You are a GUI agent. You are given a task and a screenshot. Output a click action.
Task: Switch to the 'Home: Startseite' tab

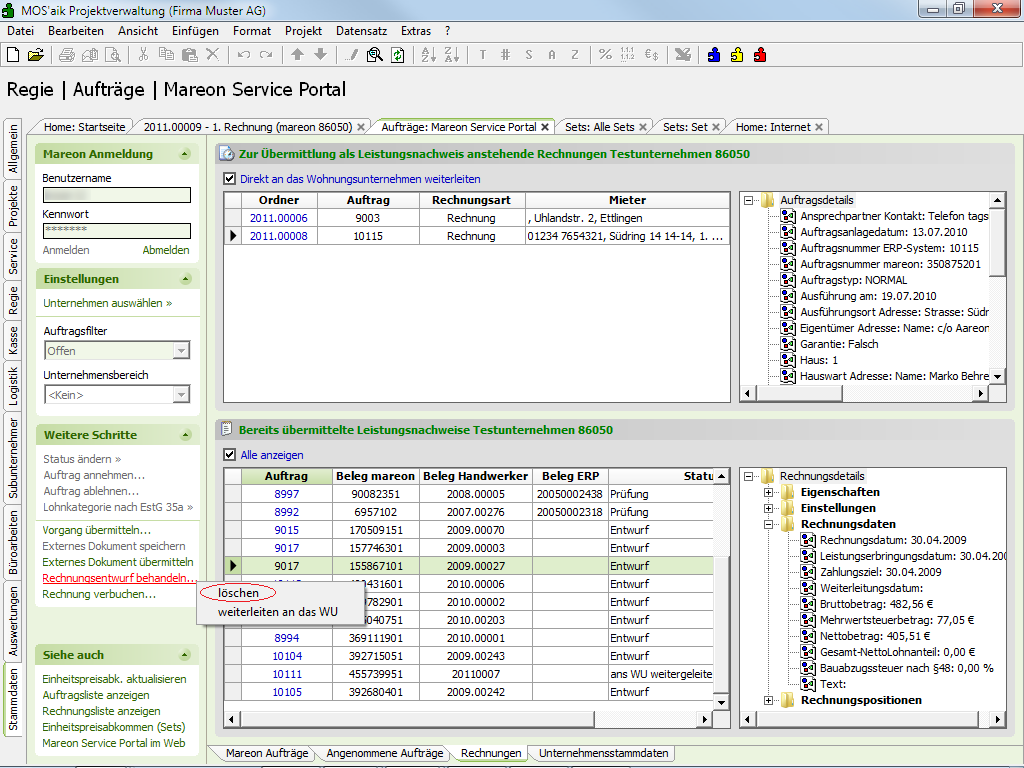click(84, 127)
